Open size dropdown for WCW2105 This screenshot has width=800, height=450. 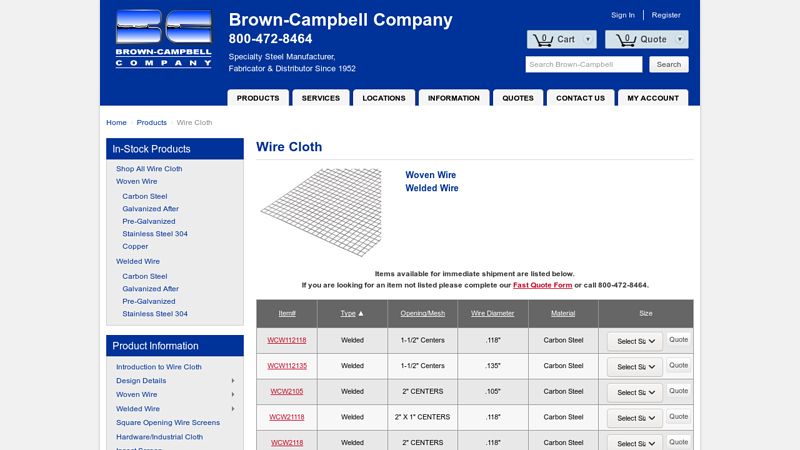(x=635, y=392)
